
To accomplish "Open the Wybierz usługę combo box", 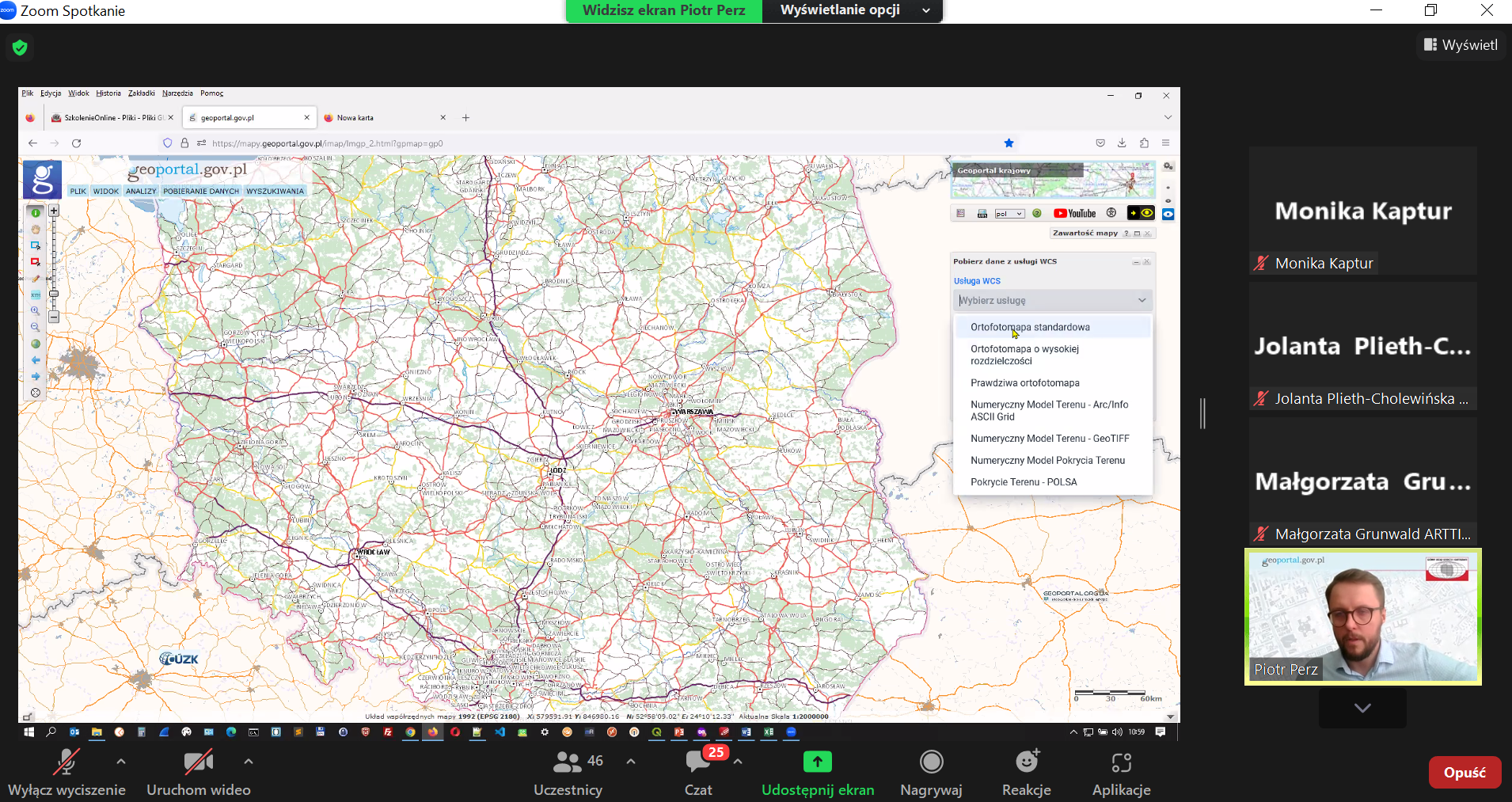I will click(1051, 300).
